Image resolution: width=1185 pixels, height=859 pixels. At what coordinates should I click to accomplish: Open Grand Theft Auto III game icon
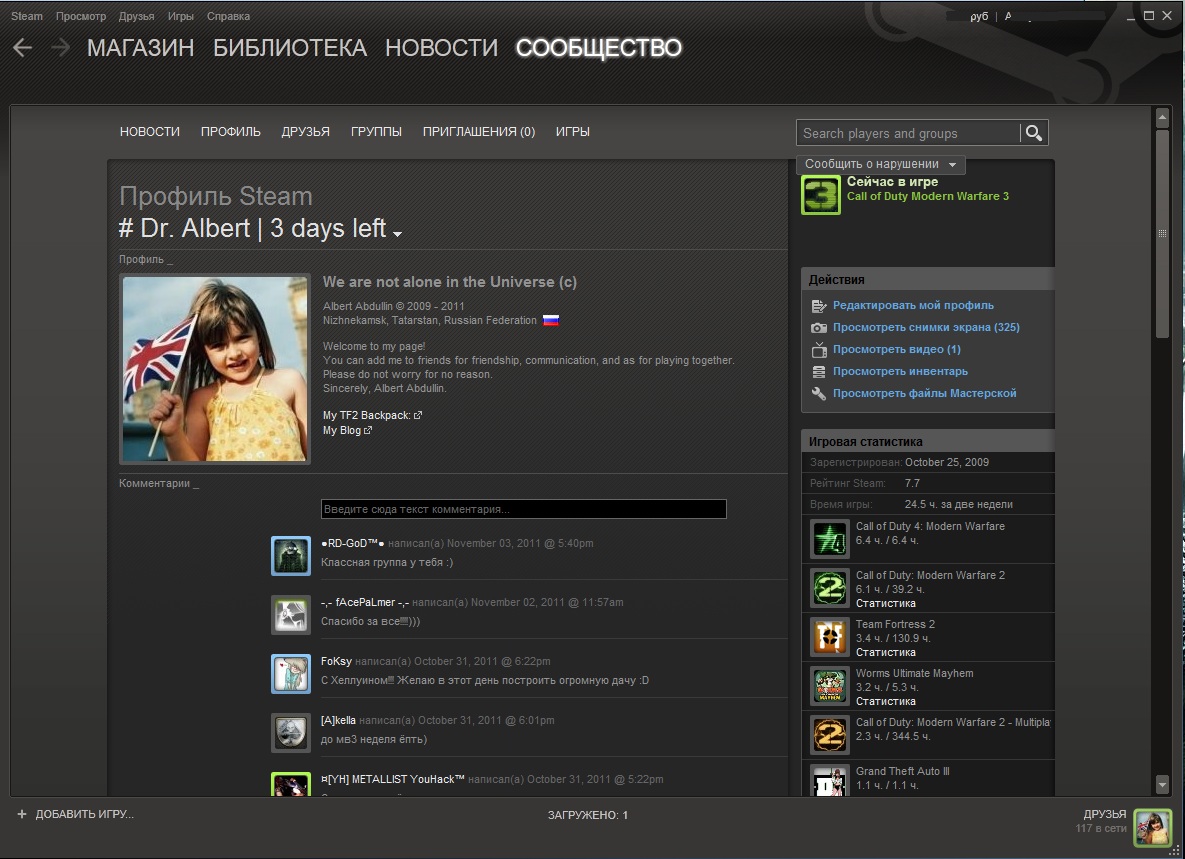point(829,780)
